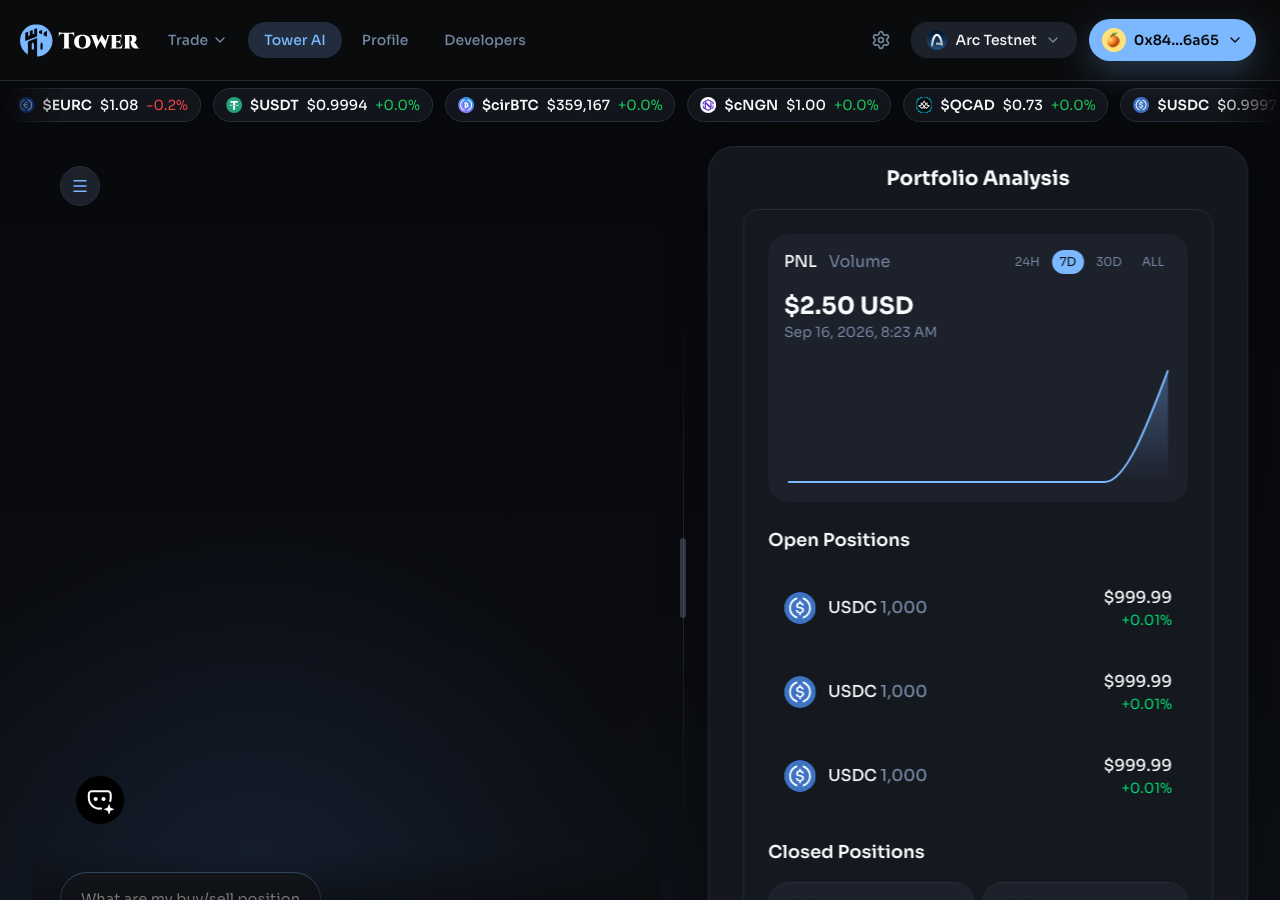This screenshot has width=1280, height=900.
Task: Click the $QCAD $0.73 ticker pill
Action: tap(1005, 105)
